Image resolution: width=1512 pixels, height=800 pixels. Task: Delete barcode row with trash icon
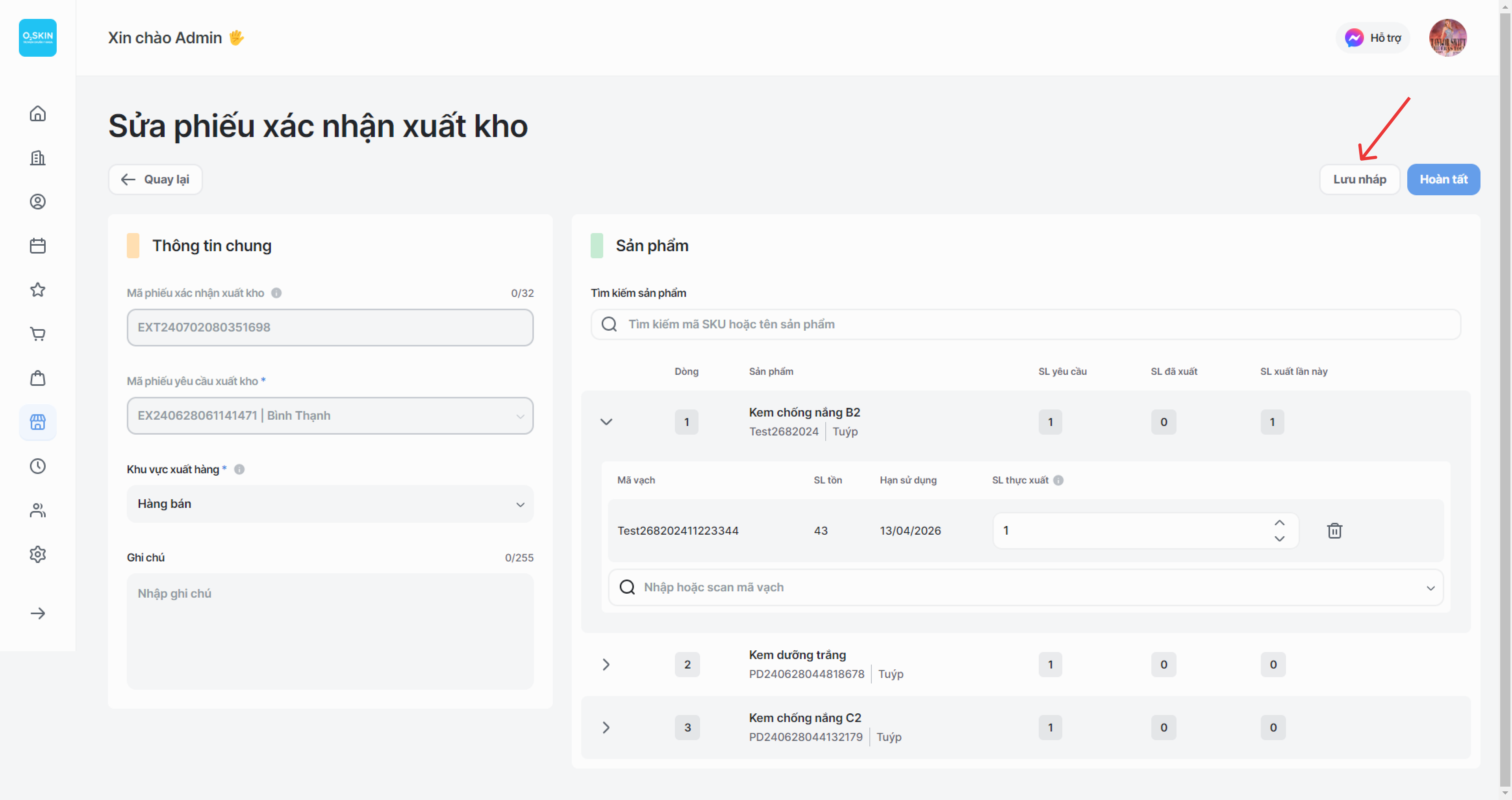click(x=1334, y=531)
